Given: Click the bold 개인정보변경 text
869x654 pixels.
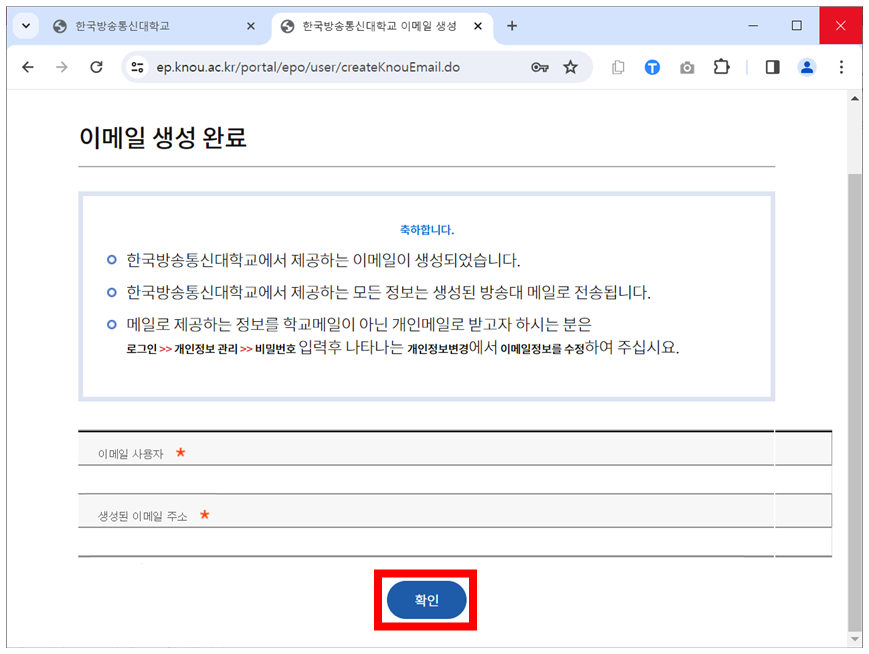Looking at the screenshot, I should (438, 349).
